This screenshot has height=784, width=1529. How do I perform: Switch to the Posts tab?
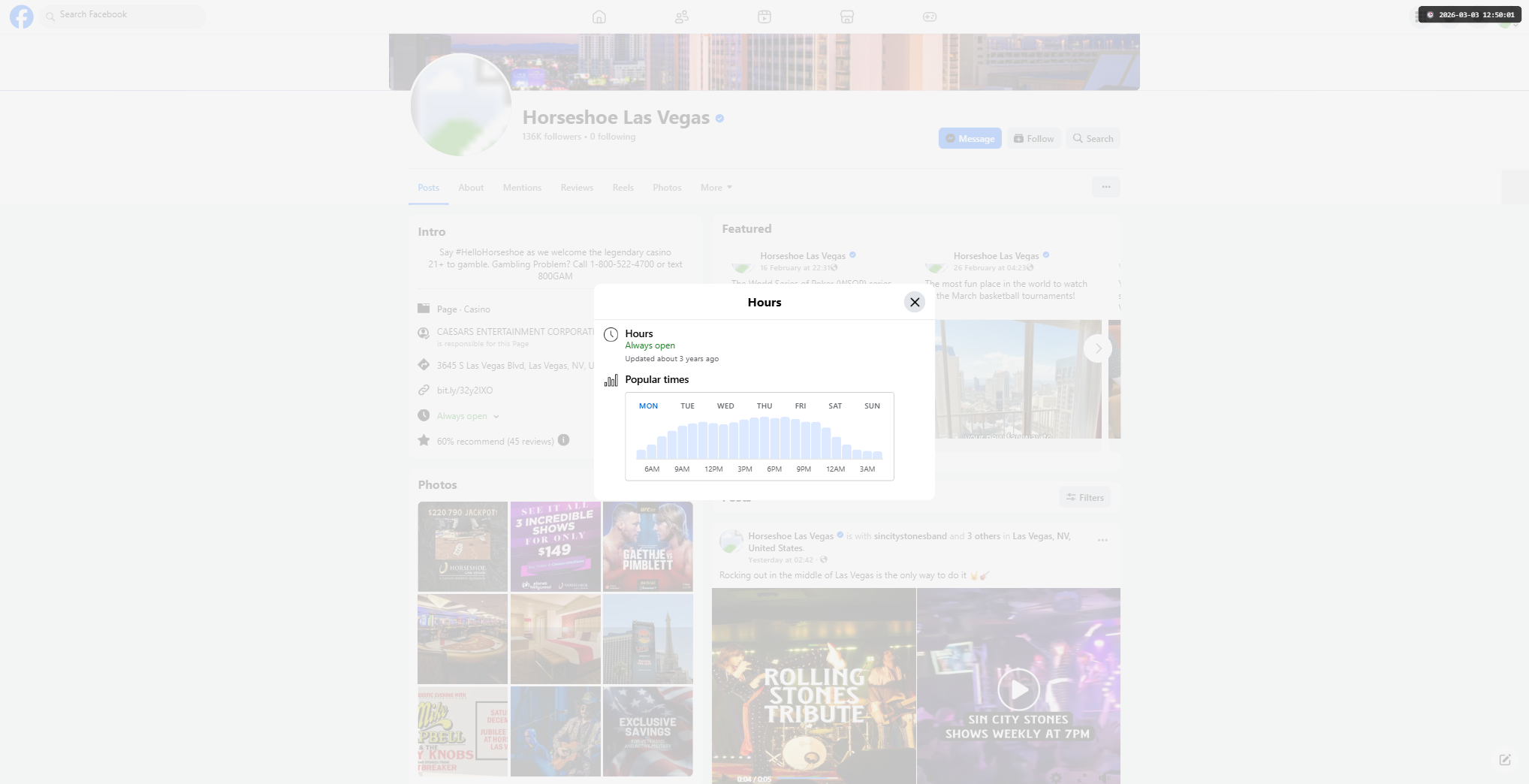pos(429,188)
